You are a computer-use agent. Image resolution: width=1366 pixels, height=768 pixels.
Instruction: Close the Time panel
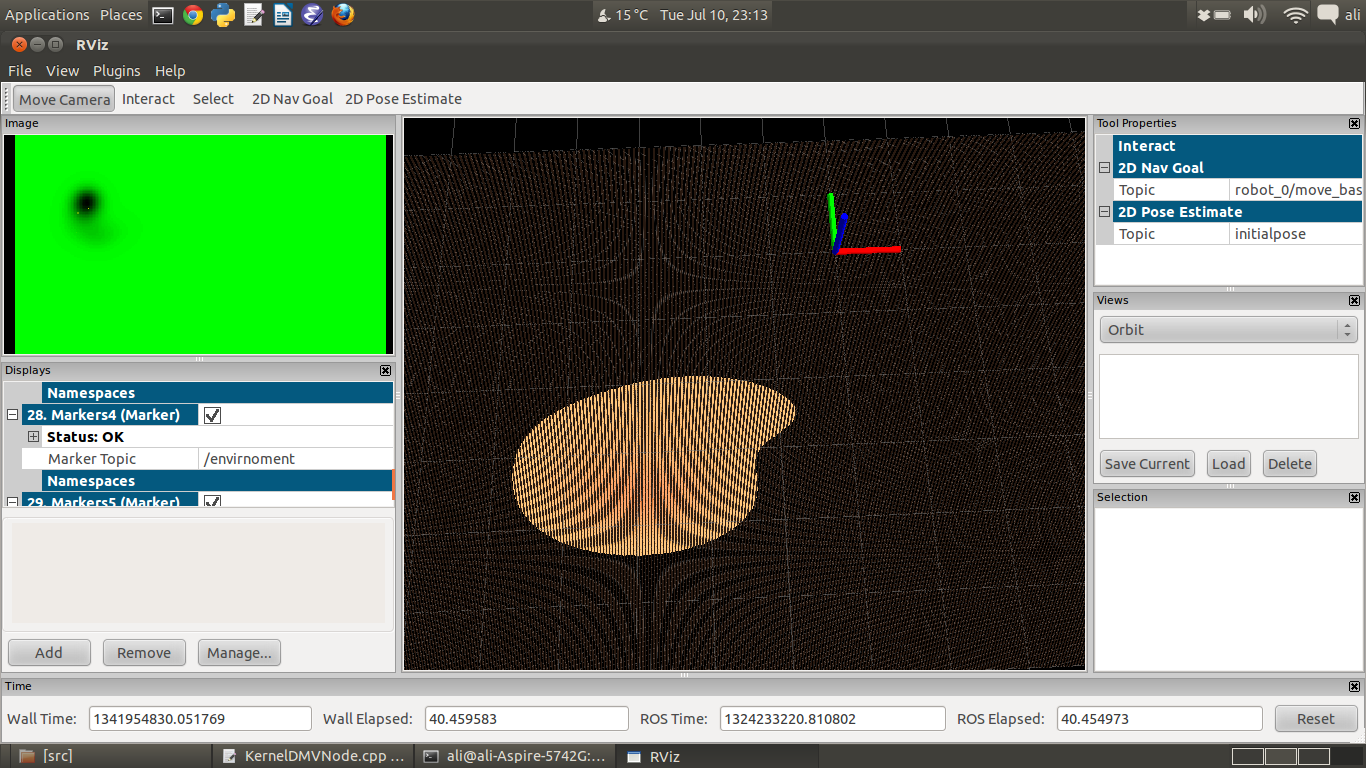[x=1354, y=686]
